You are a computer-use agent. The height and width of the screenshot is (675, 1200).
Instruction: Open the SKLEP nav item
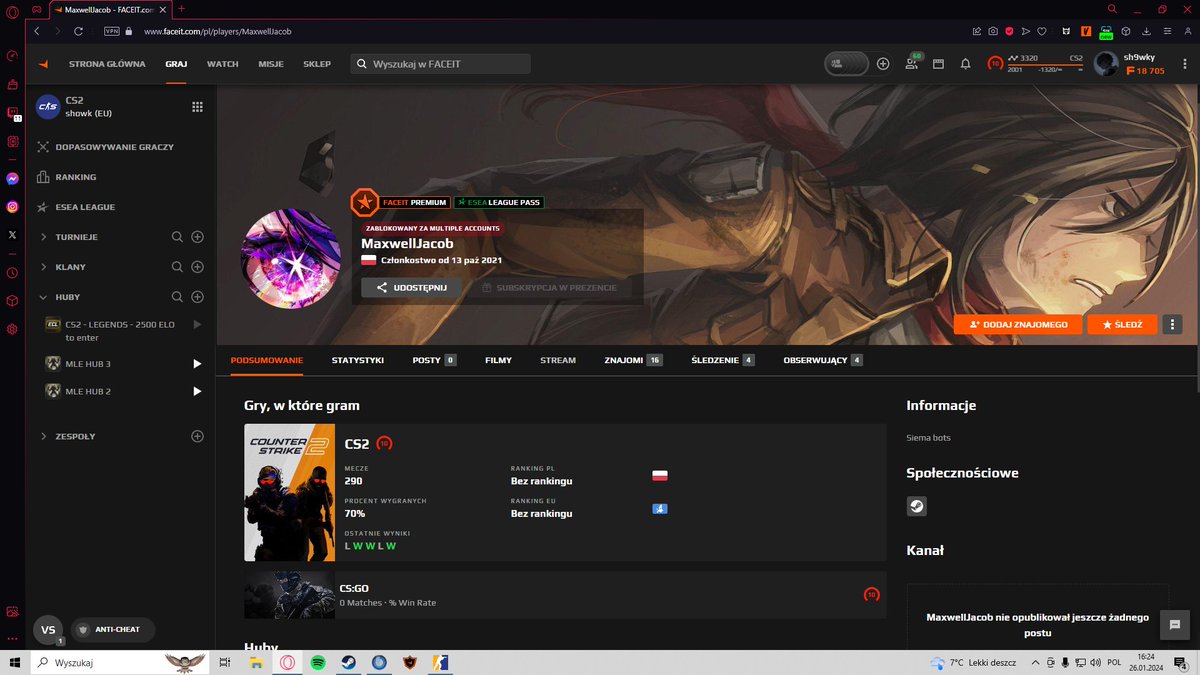[317, 64]
